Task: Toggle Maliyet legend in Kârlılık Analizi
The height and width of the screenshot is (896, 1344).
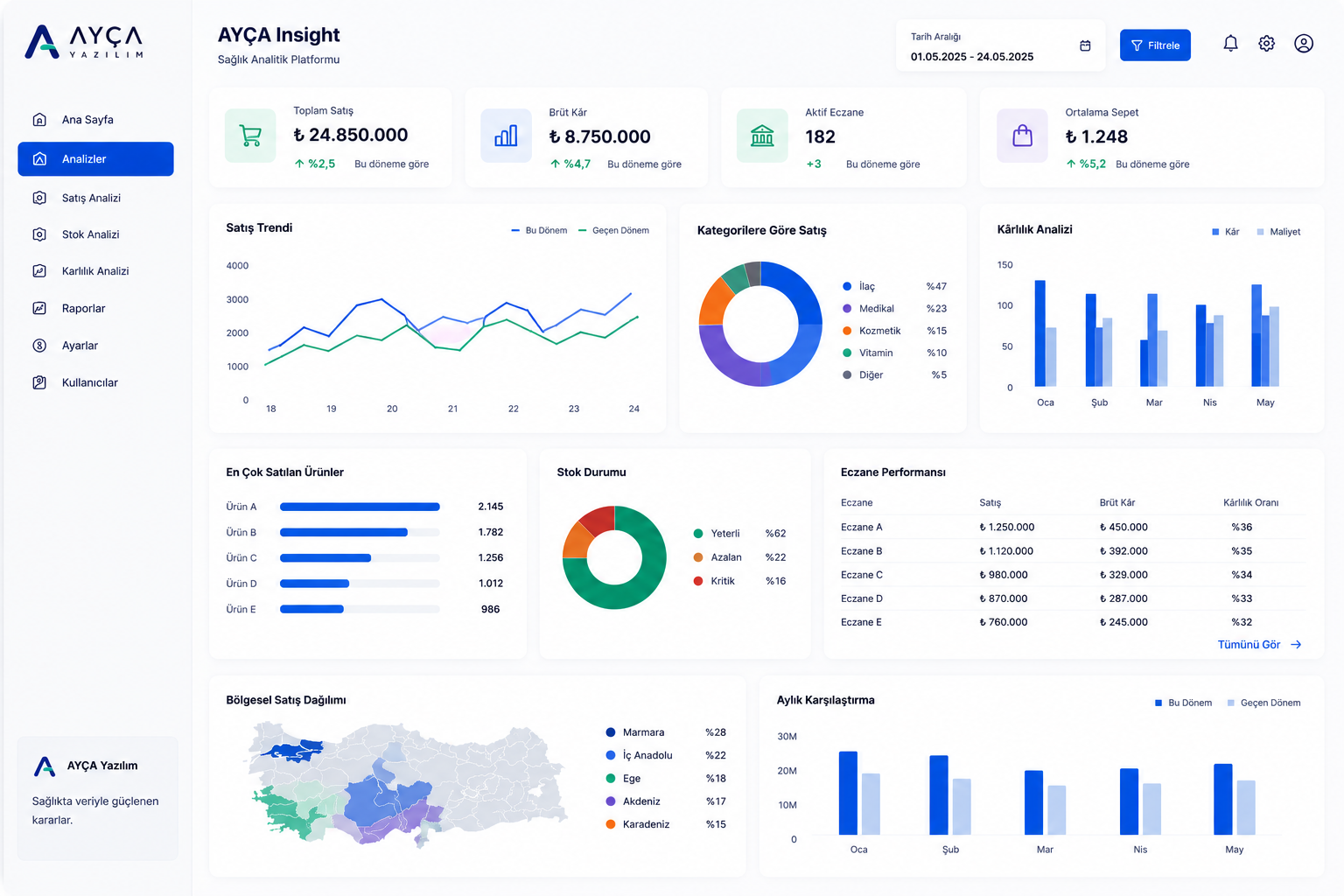Action: (1278, 232)
